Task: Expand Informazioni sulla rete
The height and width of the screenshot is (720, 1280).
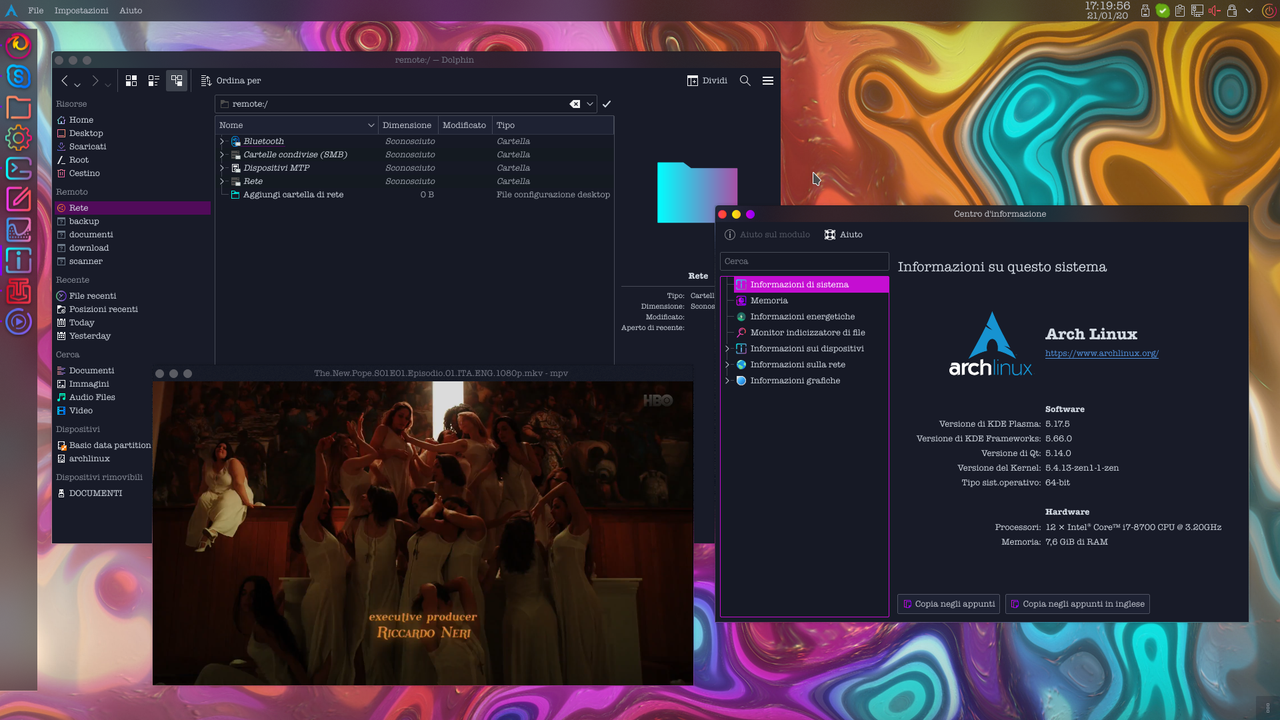Action: 727,365
